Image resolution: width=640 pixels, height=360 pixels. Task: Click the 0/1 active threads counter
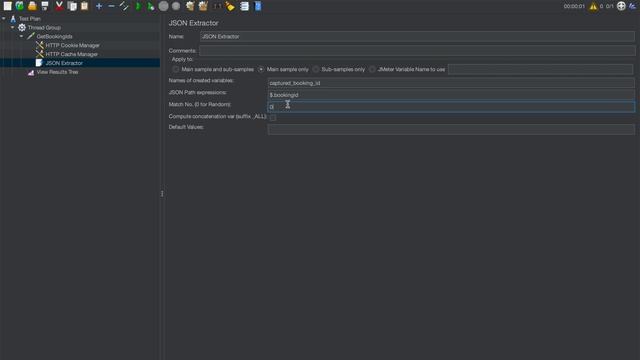609,7
